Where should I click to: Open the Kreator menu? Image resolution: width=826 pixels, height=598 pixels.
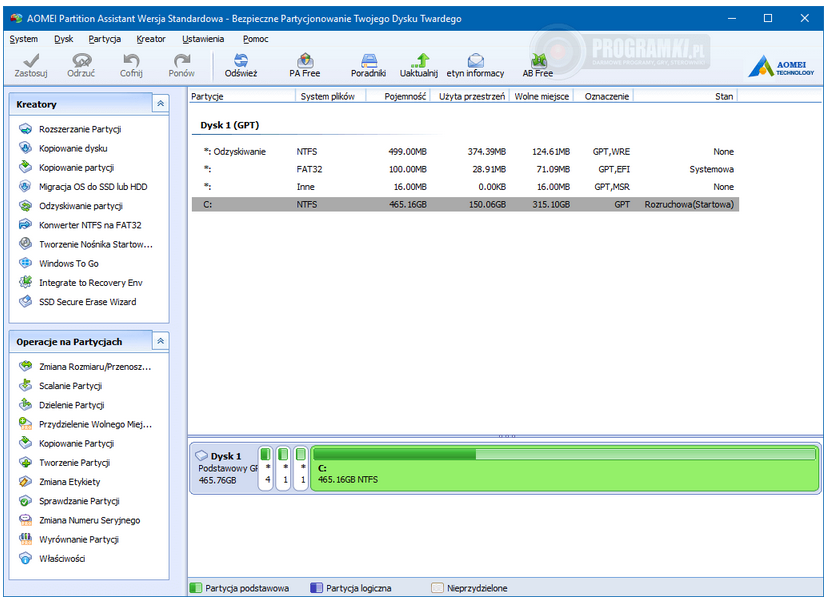coord(151,39)
